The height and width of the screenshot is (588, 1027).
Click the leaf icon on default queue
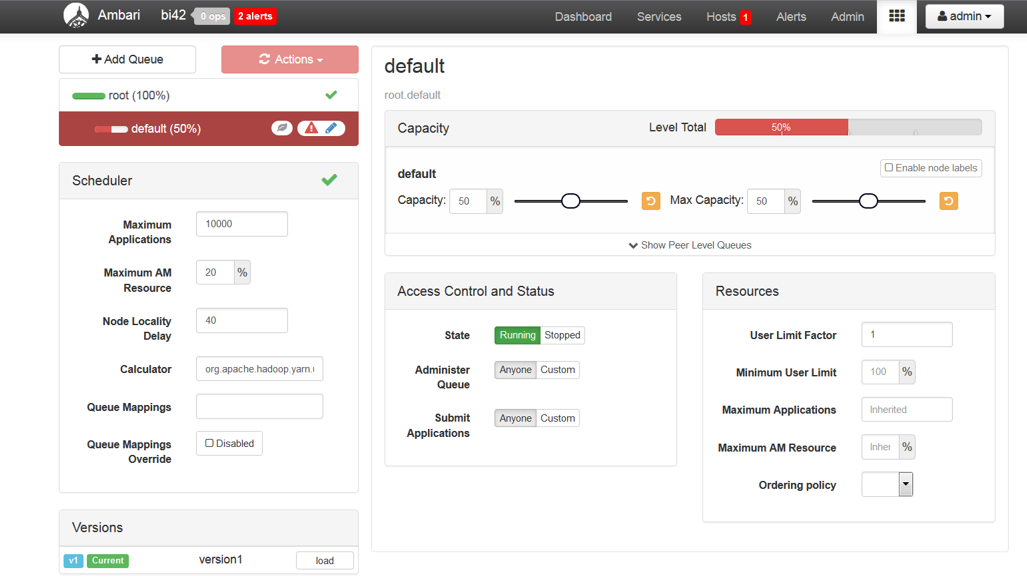283,128
